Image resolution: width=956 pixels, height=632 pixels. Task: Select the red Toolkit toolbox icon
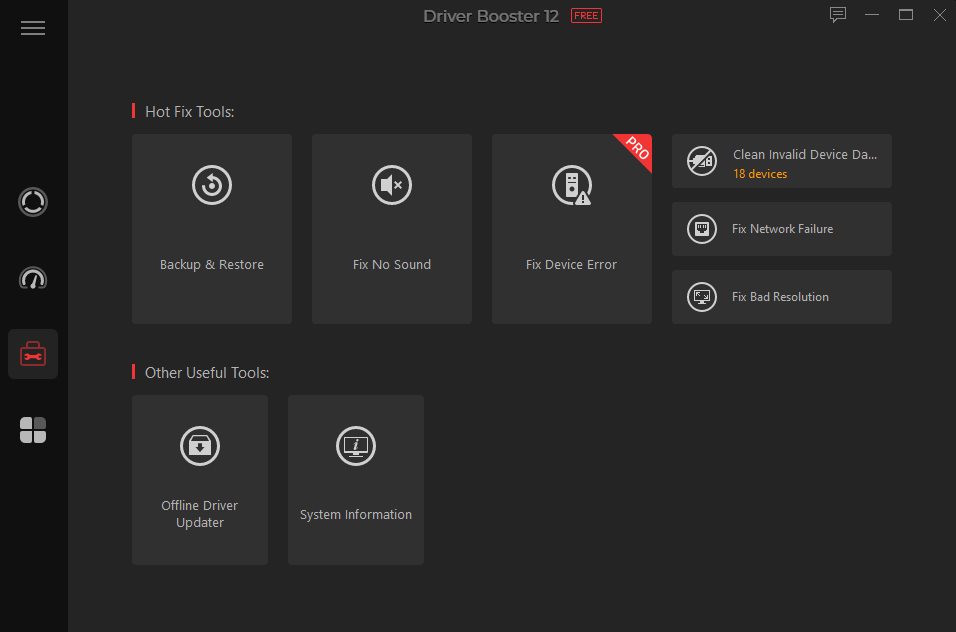(33, 353)
